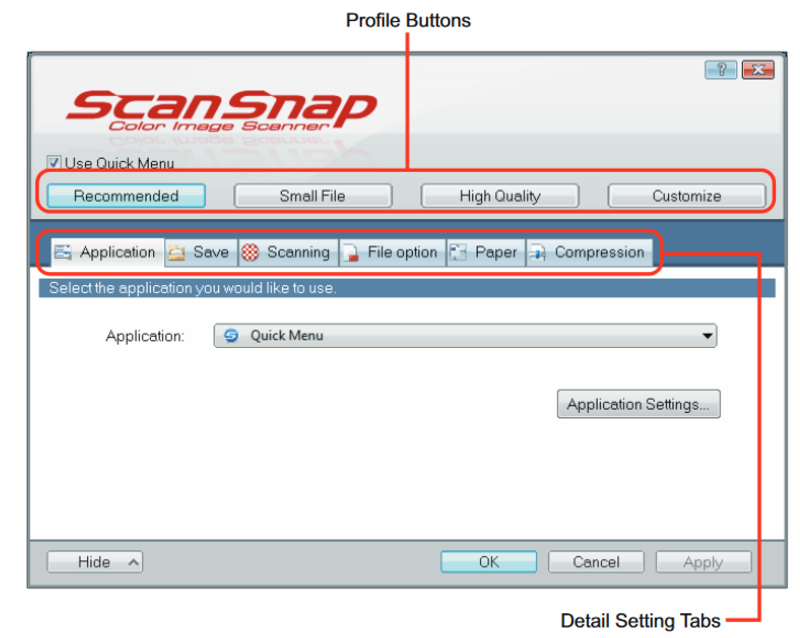Open Application Settings dialog
The image size is (800, 638).
[639, 404]
